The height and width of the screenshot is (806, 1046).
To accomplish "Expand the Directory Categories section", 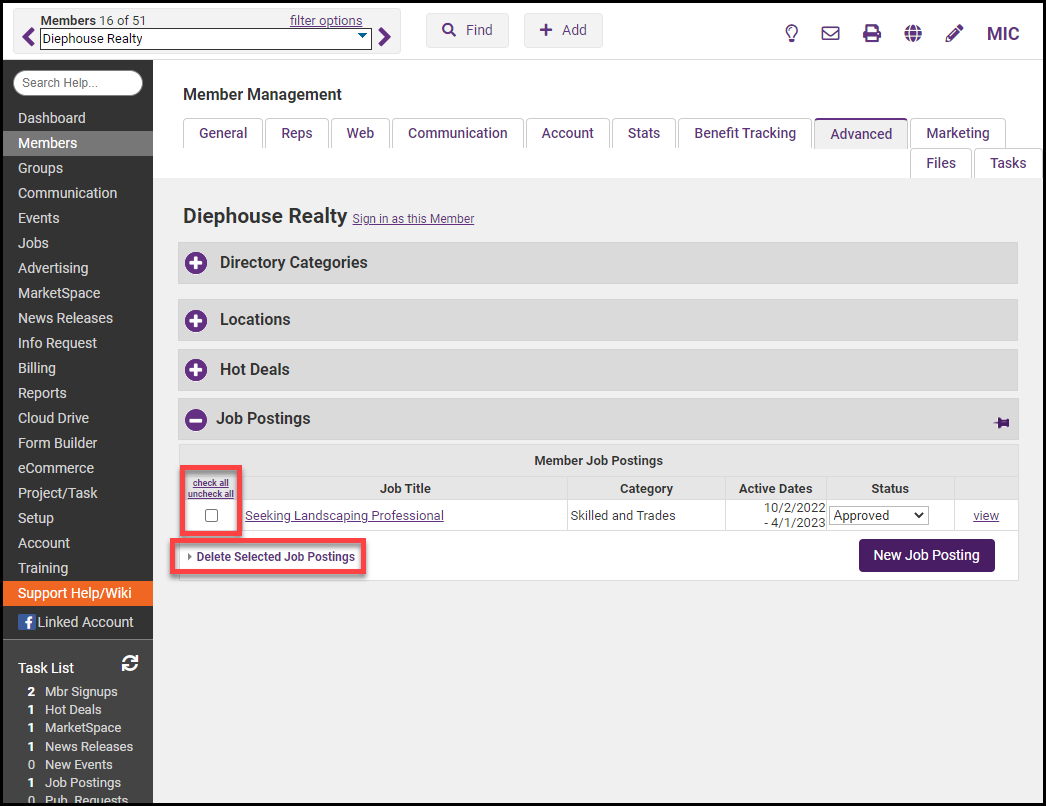I will pyautogui.click(x=196, y=263).
